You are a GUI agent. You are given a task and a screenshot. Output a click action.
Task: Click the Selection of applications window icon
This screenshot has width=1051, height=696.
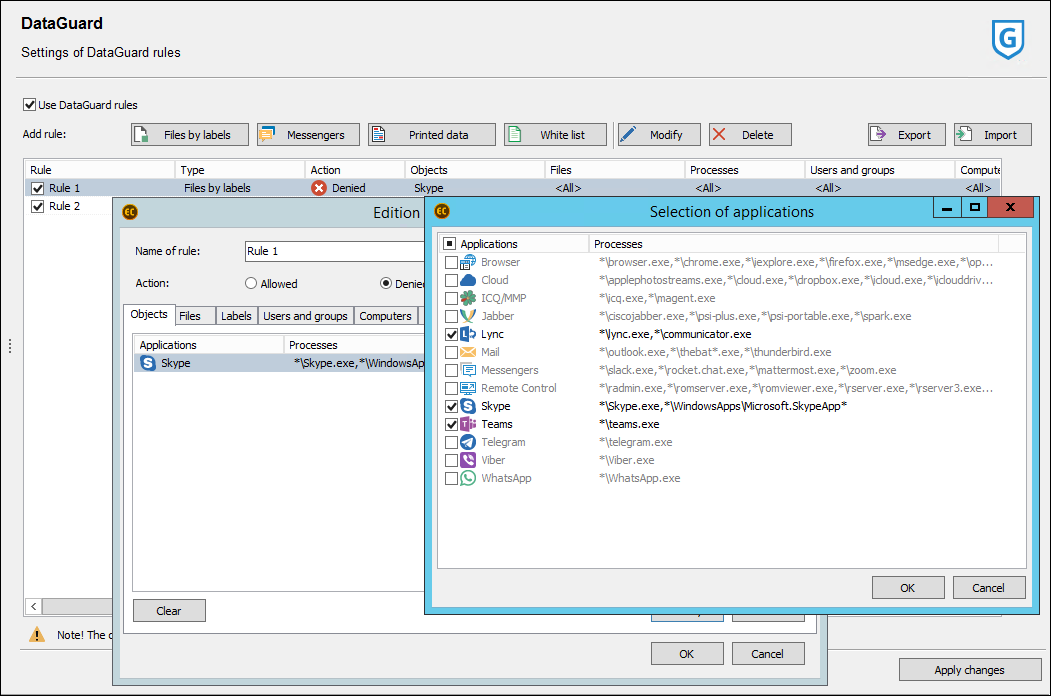pyautogui.click(x=442, y=211)
